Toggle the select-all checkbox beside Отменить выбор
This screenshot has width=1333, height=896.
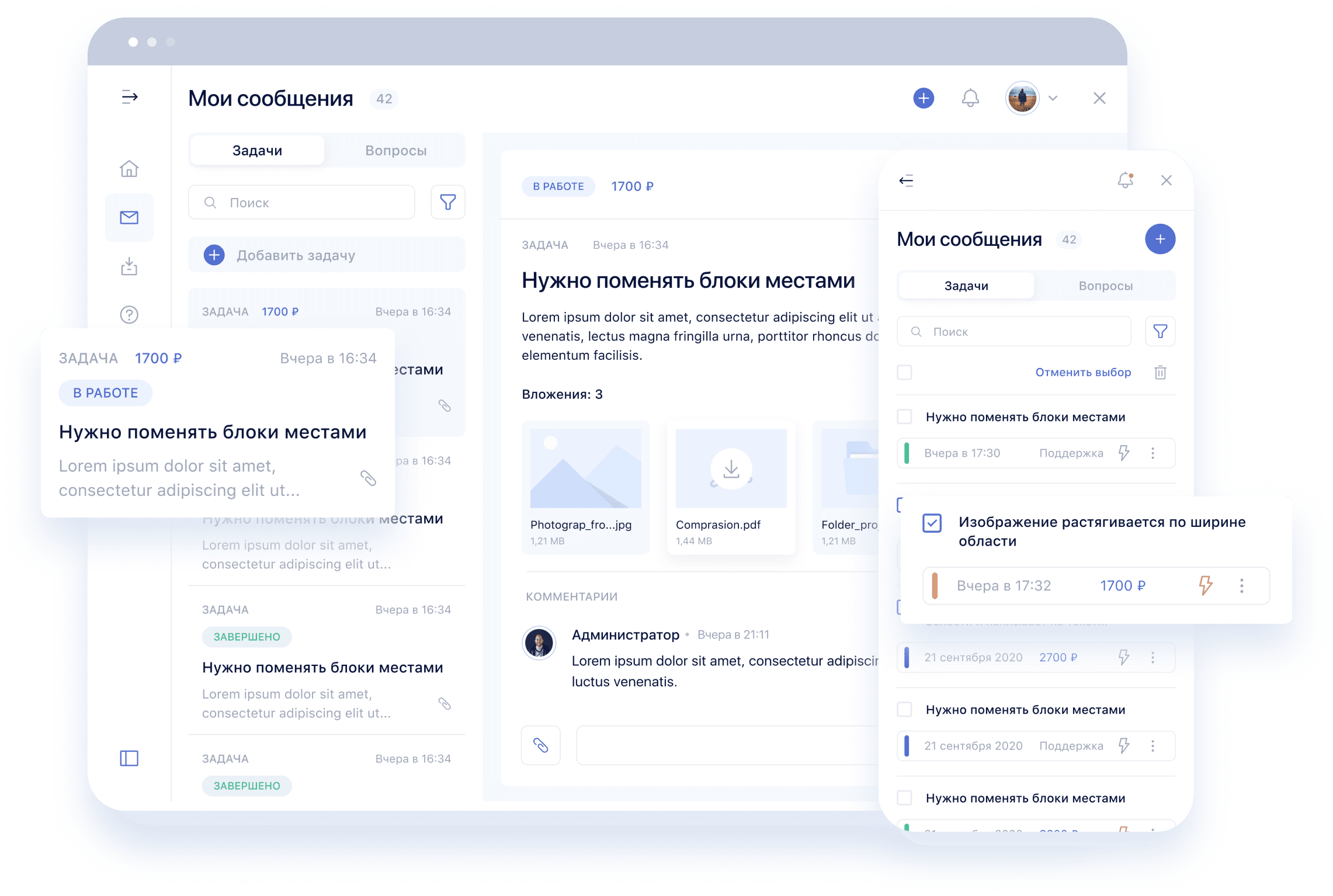(x=904, y=372)
